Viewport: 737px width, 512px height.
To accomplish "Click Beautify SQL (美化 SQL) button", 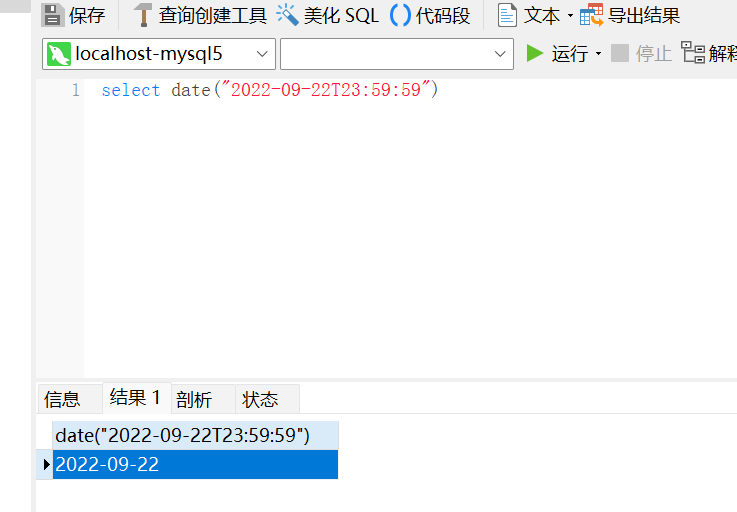I will [x=327, y=16].
